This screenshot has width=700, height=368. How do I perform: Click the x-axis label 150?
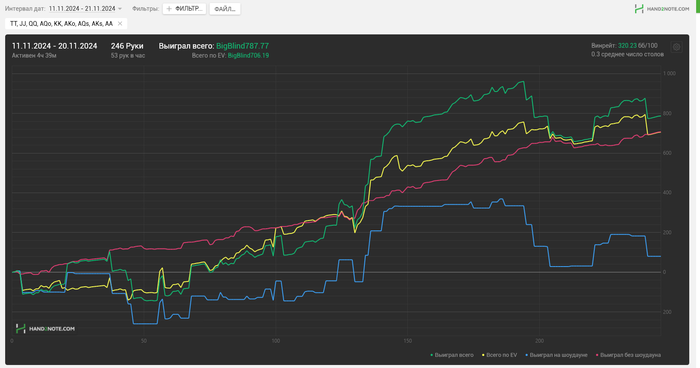[x=407, y=341]
